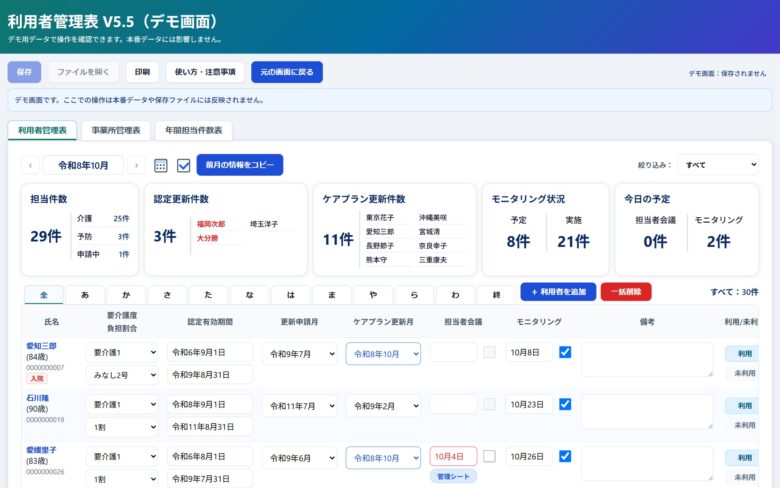The image size is (780, 488).
Task: Select the ま kana filter tab
Action: pos(332,294)
